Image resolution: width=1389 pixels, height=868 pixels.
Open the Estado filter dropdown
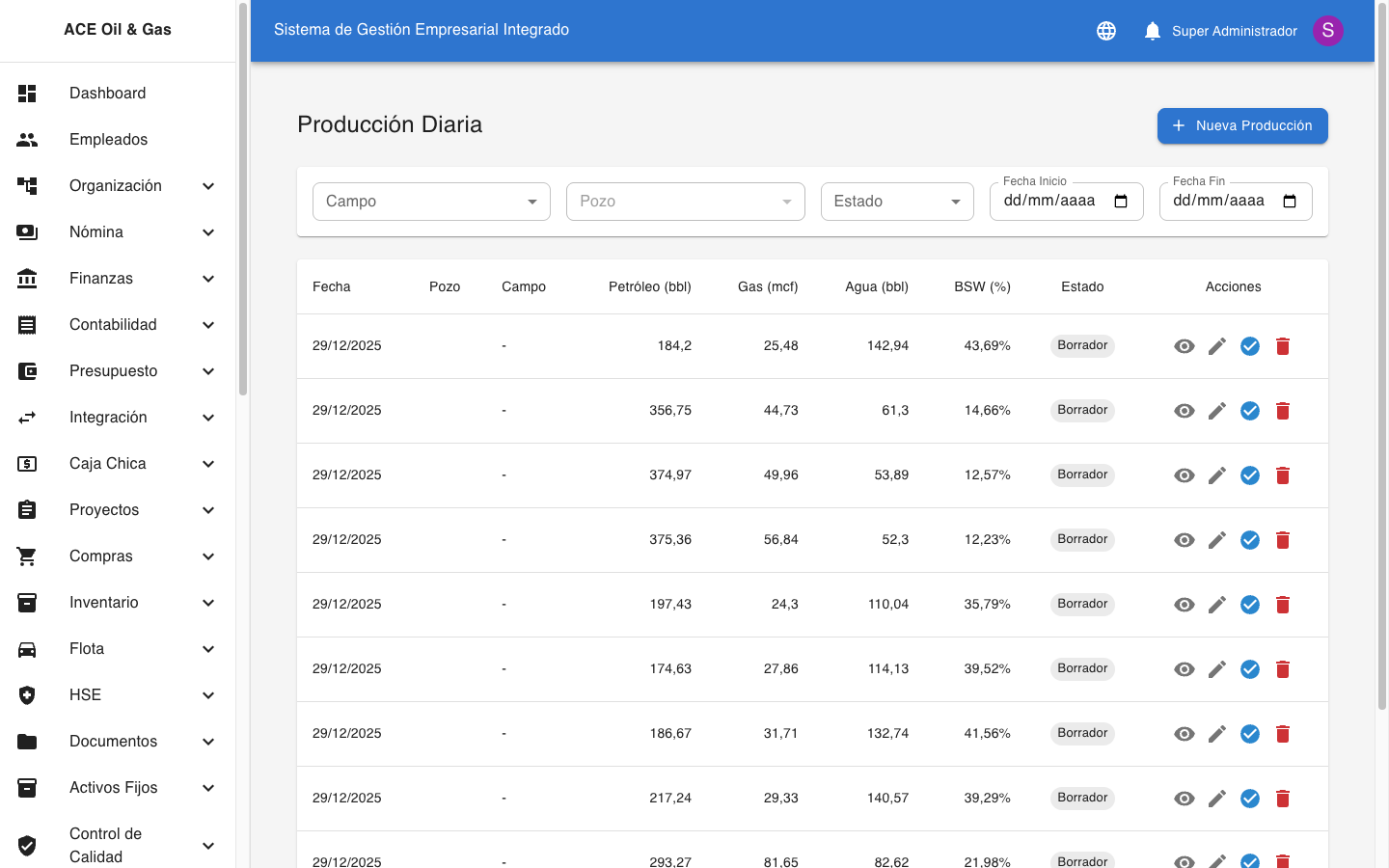click(x=896, y=202)
